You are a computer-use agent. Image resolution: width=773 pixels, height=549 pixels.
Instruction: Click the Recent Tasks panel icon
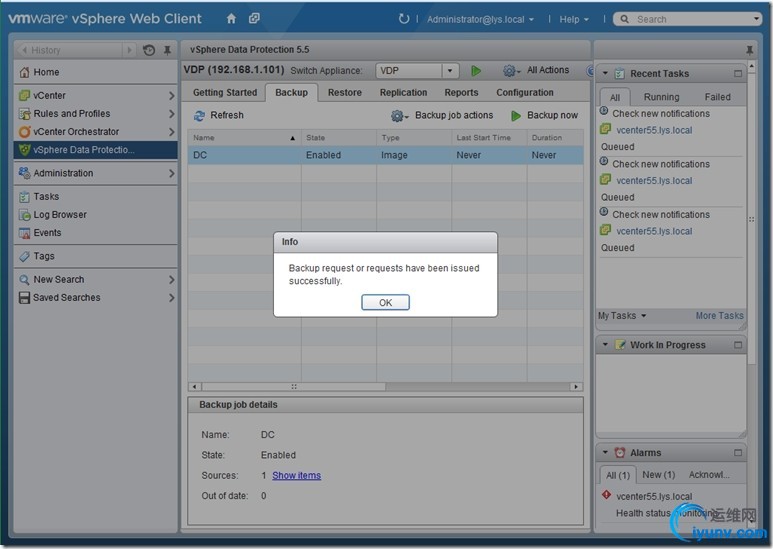coord(619,74)
